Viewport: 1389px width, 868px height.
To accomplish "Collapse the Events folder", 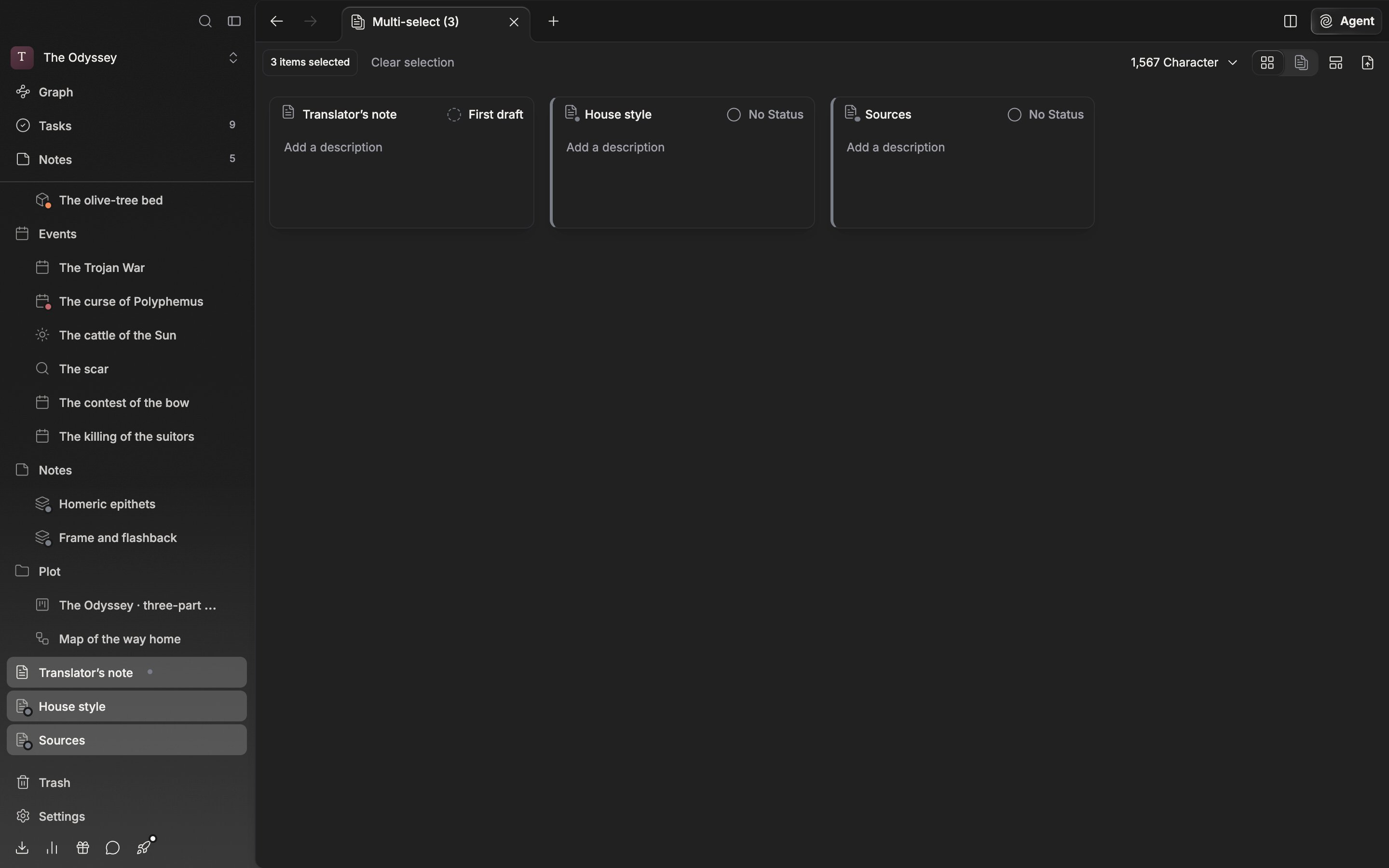I will coord(126,234).
